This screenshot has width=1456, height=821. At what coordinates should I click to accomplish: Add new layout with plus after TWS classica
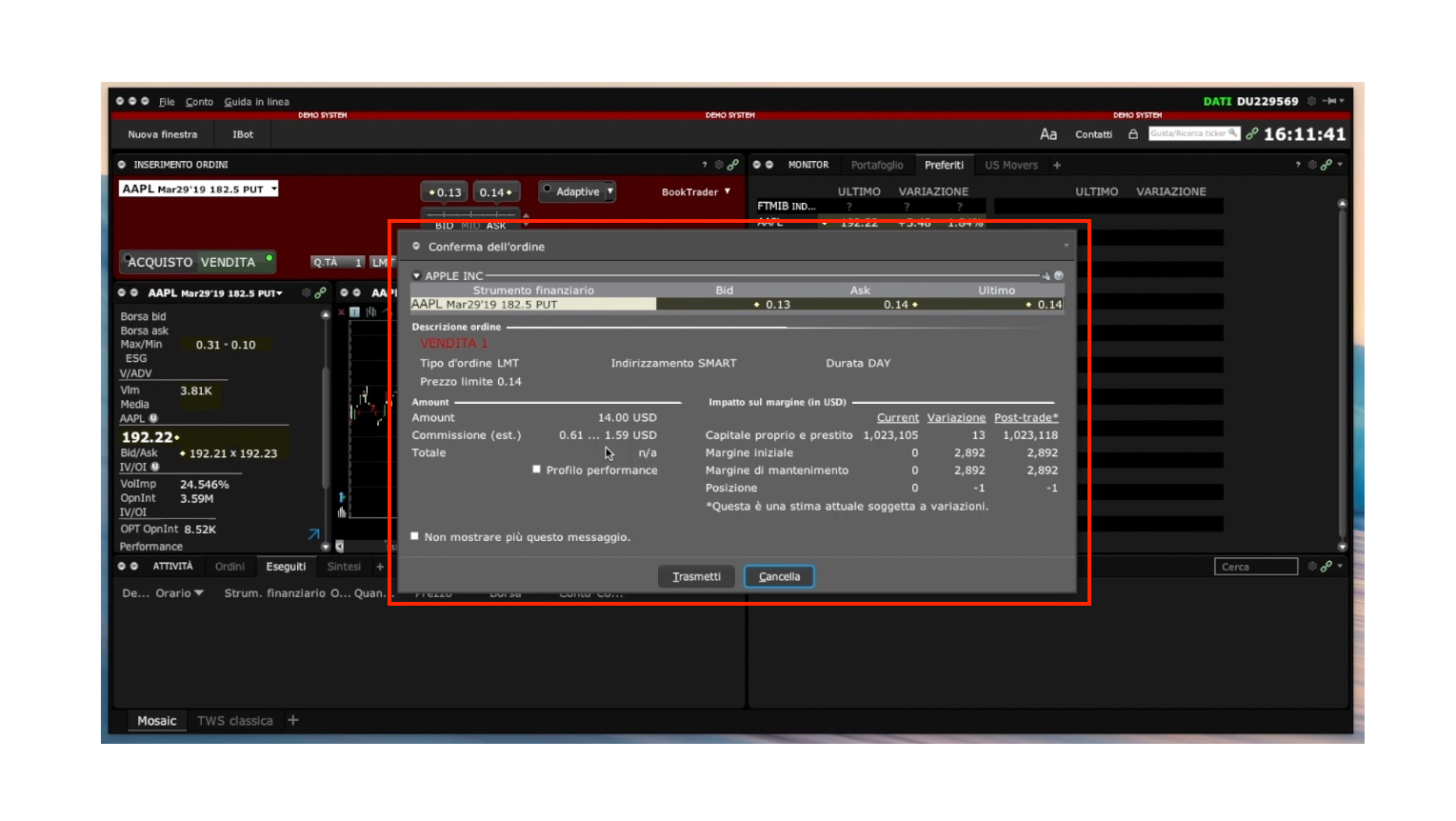(293, 720)
